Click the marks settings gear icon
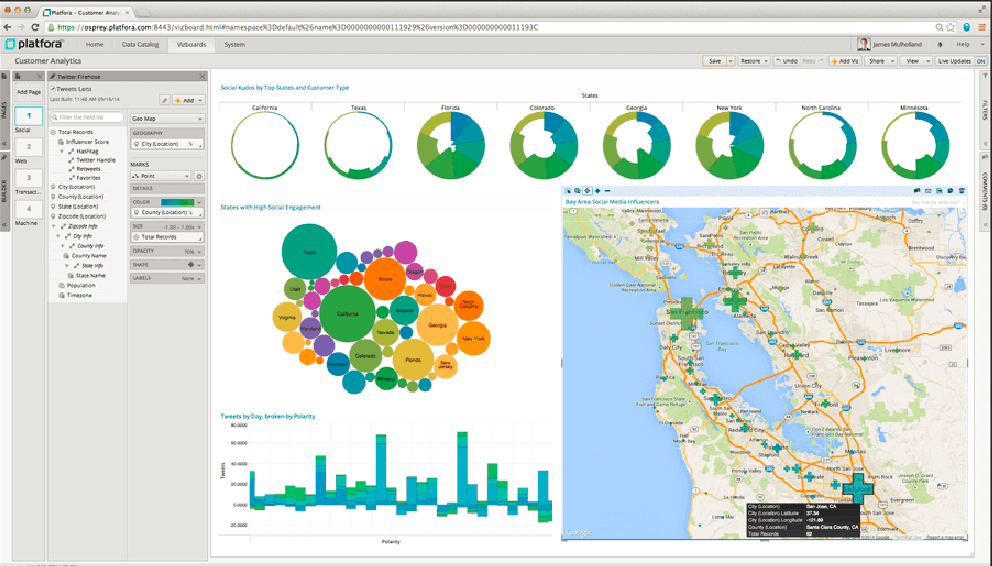Screen dimensions: 992x566 coord(200,176)
